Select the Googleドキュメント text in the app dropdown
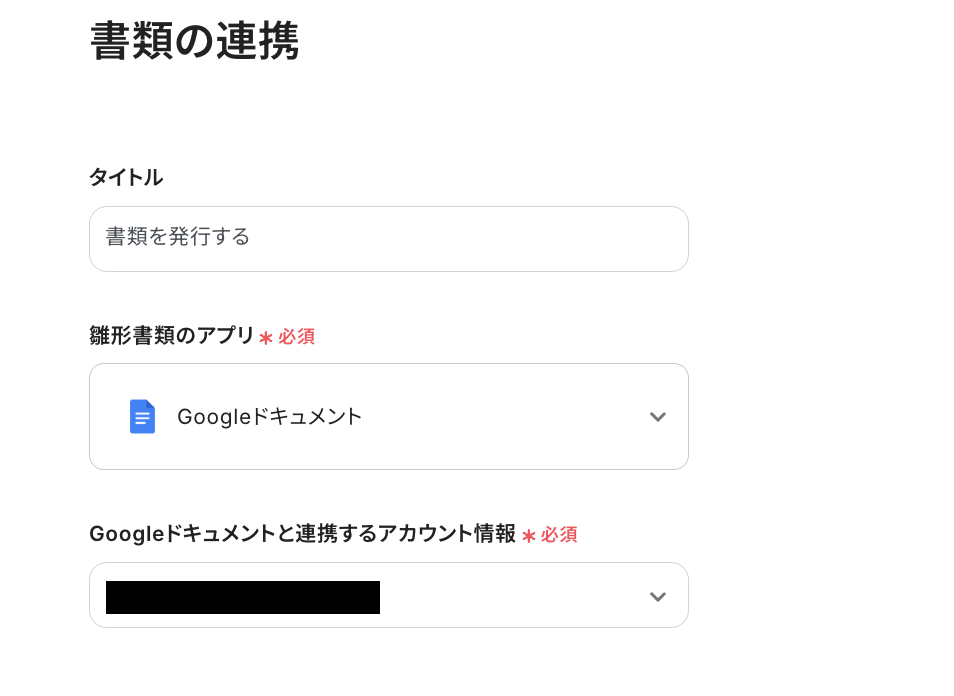This screenshot has width=954, height=696. click(x=269, y=417)
